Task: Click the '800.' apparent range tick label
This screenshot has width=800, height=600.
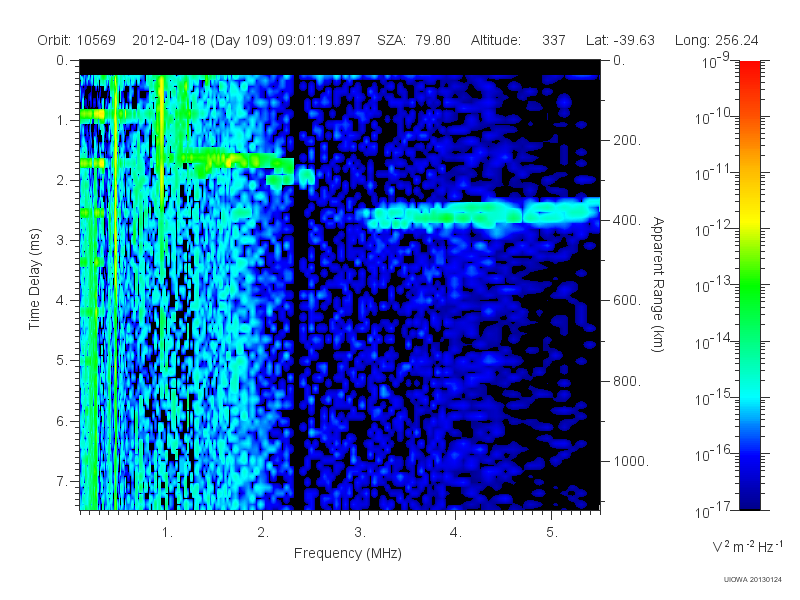Action: [627, 381]
